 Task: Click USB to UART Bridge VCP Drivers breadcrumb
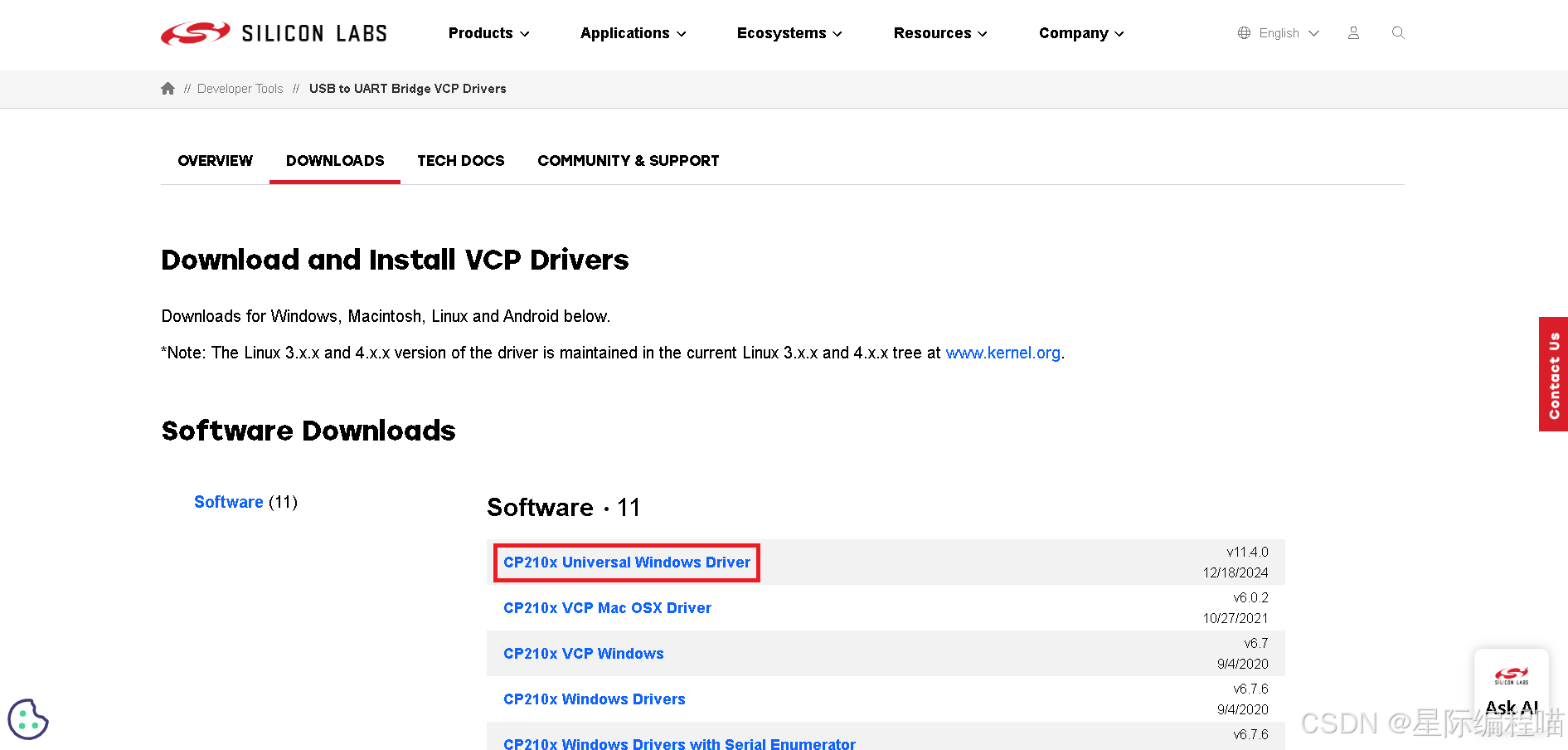tap(407, 89)
